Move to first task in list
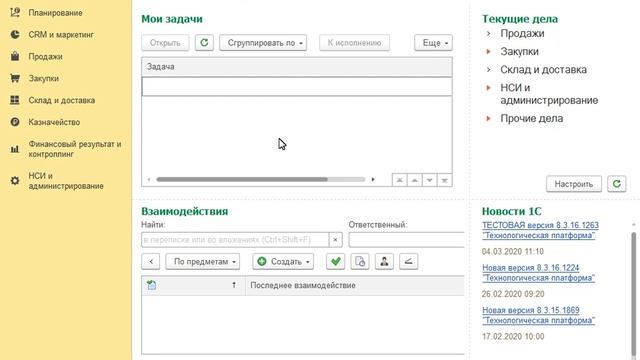The height and width of the screenshot is (360, 640). pos(400,180)
